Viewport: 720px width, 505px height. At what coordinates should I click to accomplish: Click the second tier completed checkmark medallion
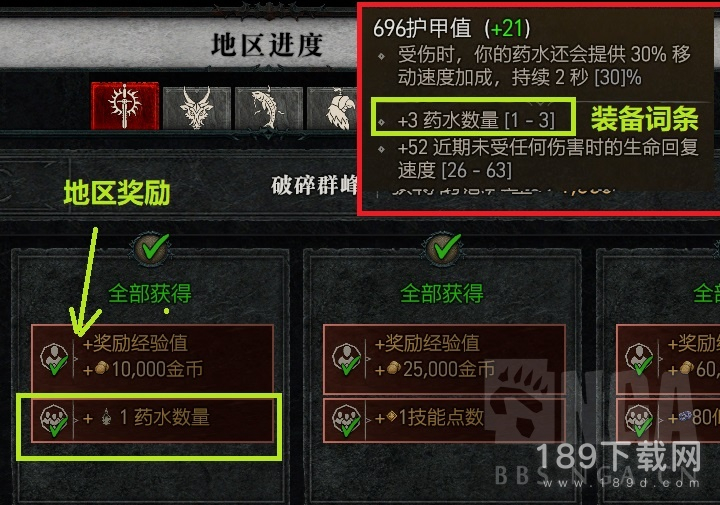point(444,248)
